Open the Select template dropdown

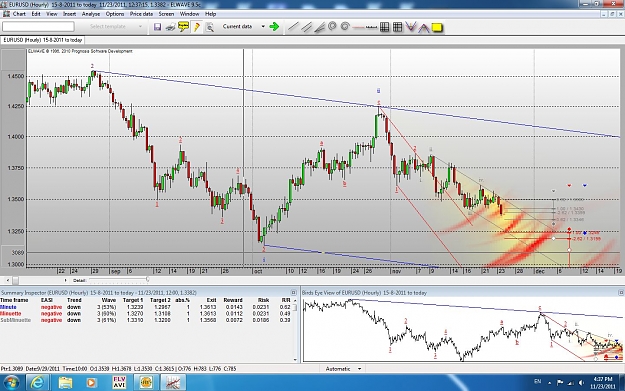pos(115,27)
